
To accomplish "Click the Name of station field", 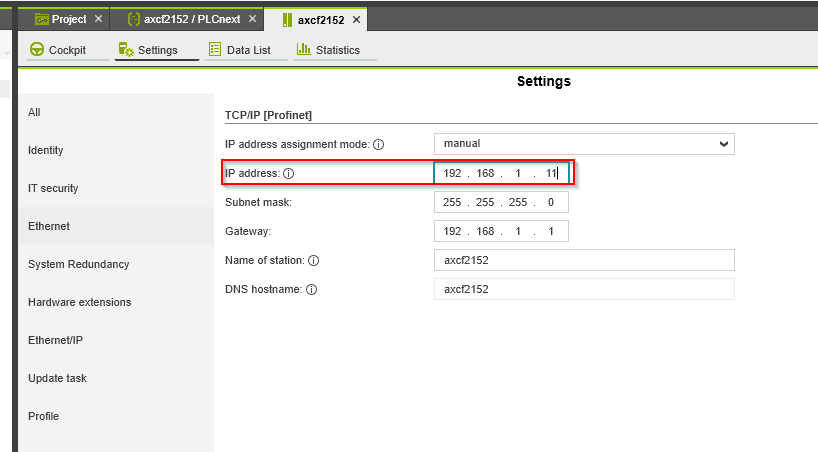I will [x=584, y=260].
